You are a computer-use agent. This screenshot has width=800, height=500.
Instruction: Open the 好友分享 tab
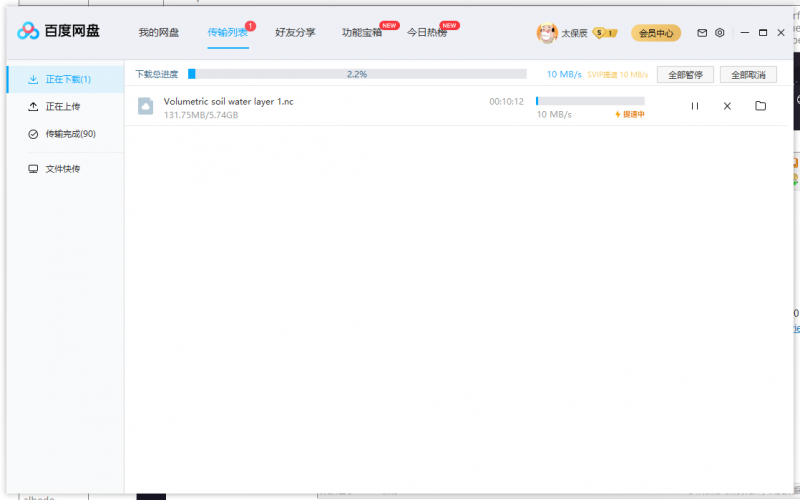click(x=295, y=33)
